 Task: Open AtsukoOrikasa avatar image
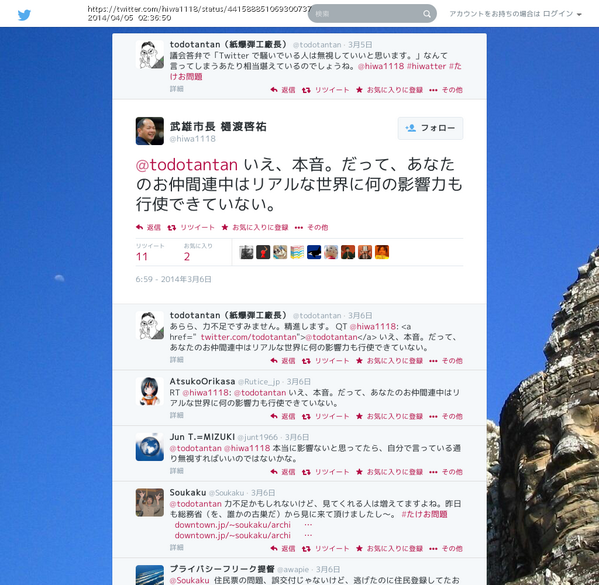(x=150, y=391)
